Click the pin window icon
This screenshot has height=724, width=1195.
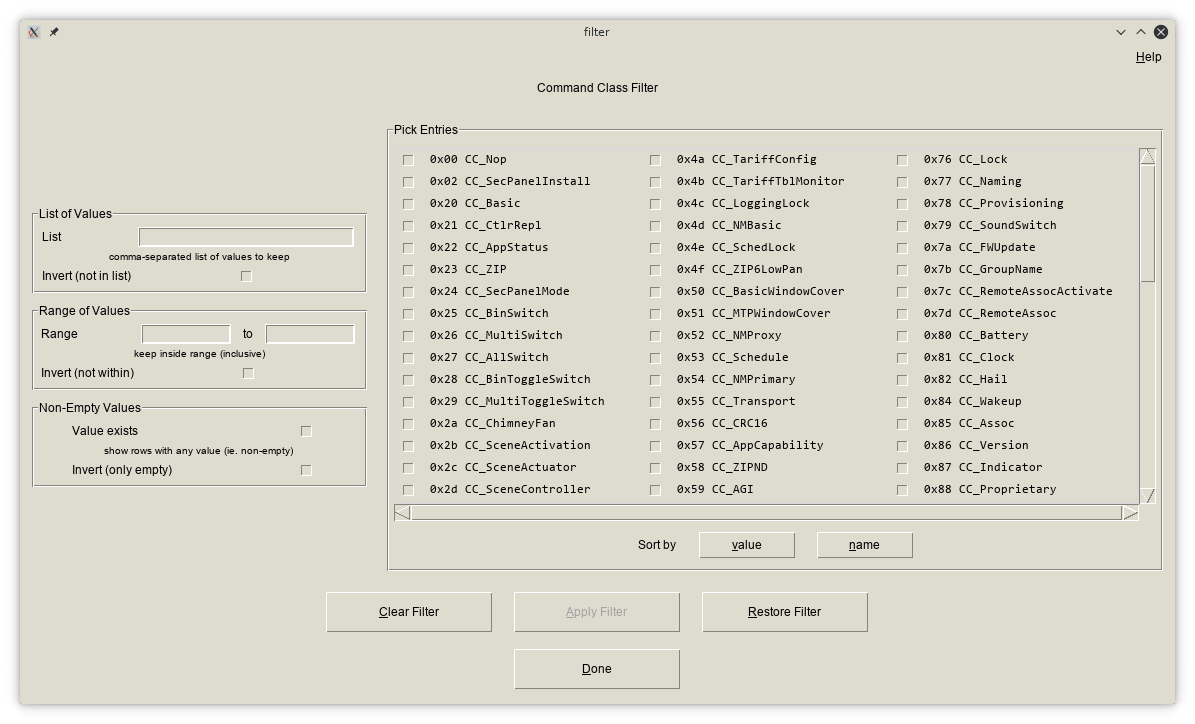coord(54,32)
